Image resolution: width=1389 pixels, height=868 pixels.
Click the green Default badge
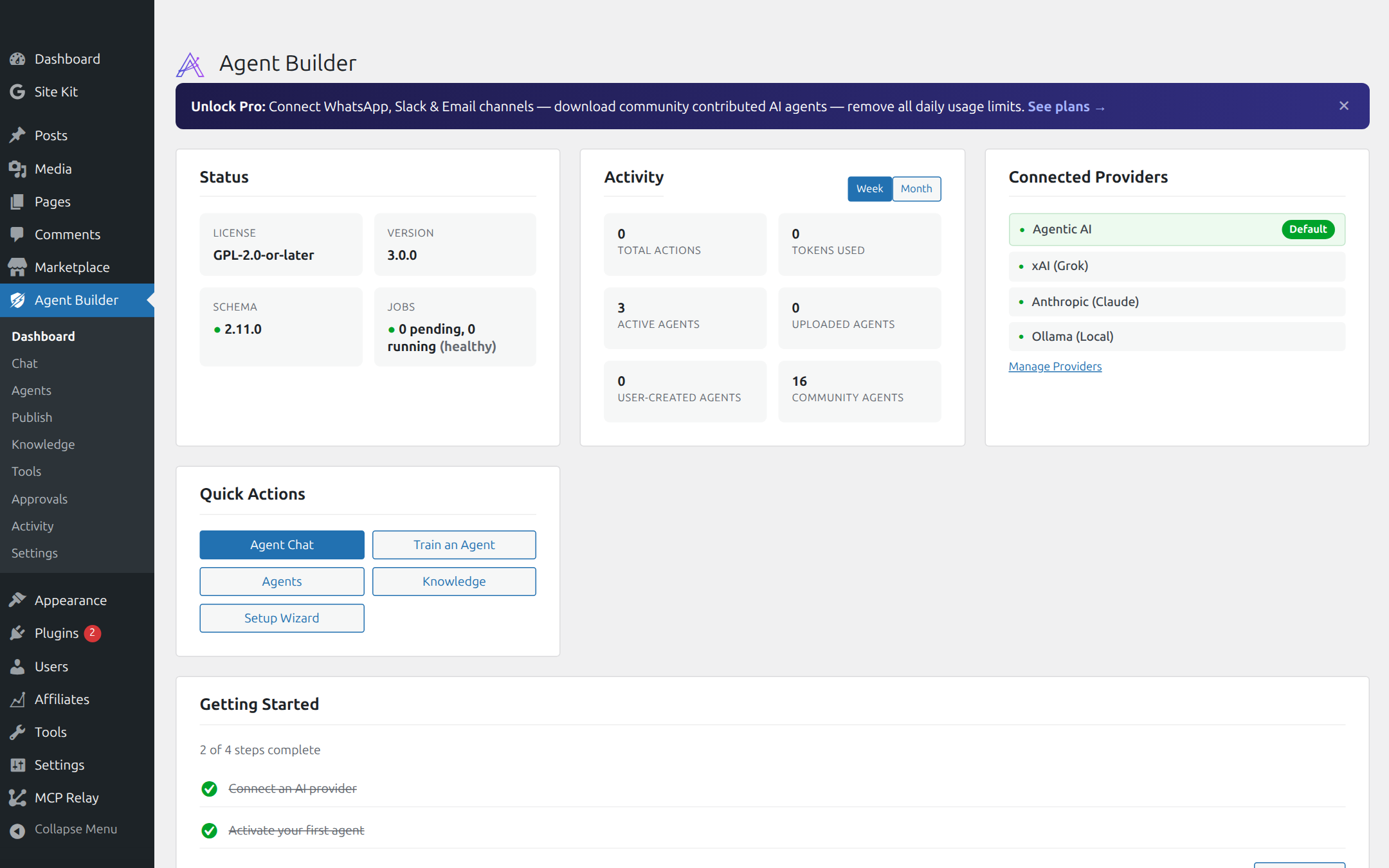click(1308, 230)
